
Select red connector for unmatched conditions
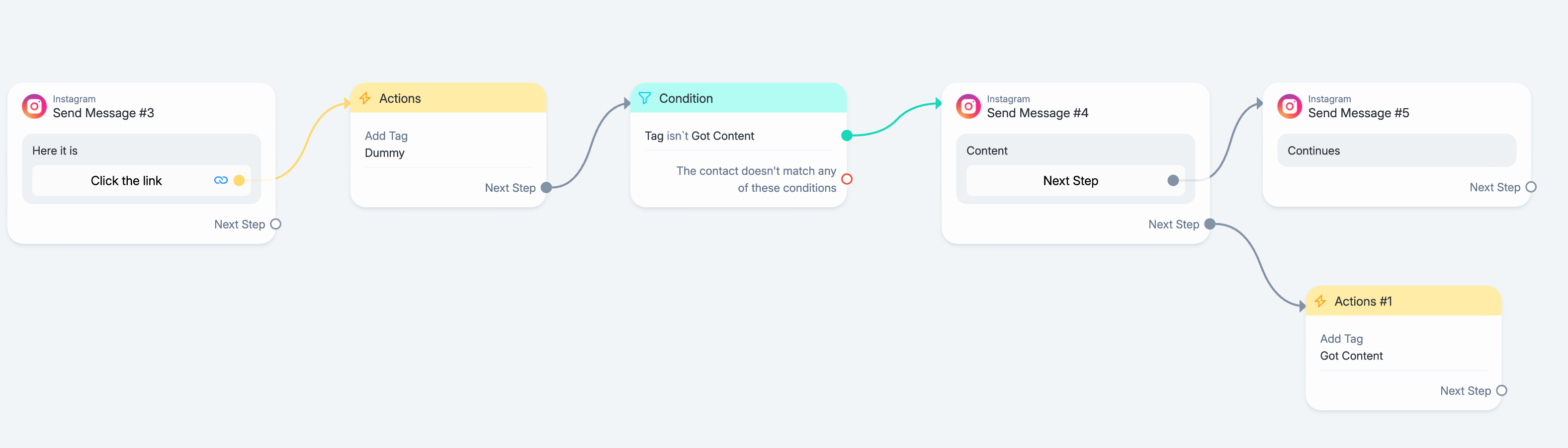point(847,179)
